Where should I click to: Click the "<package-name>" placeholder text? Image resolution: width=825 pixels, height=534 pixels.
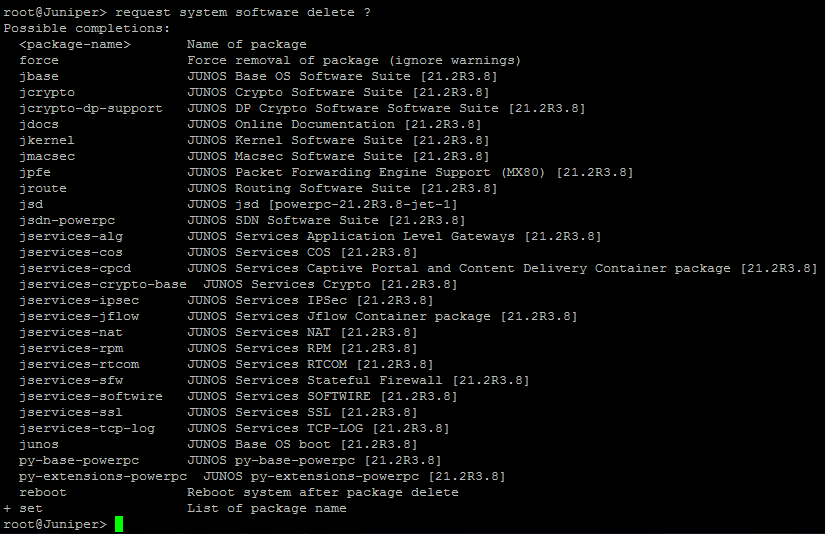(x=75, y=44)
